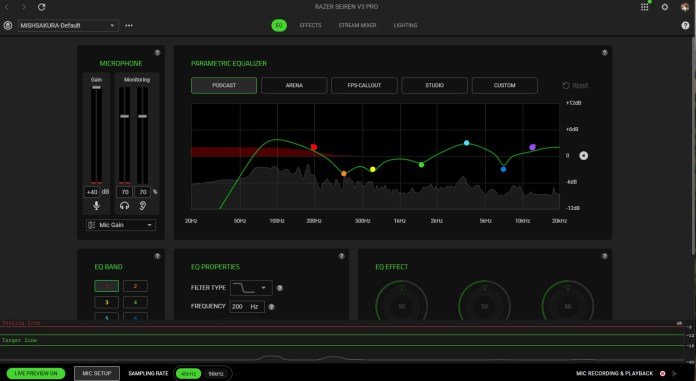Image resolution: width=696 pixels, height=381 pixels.
Task: Open the MISHSAKURA-Default profile dropdown
Action: pyautogui.click(x=68, y=25)
